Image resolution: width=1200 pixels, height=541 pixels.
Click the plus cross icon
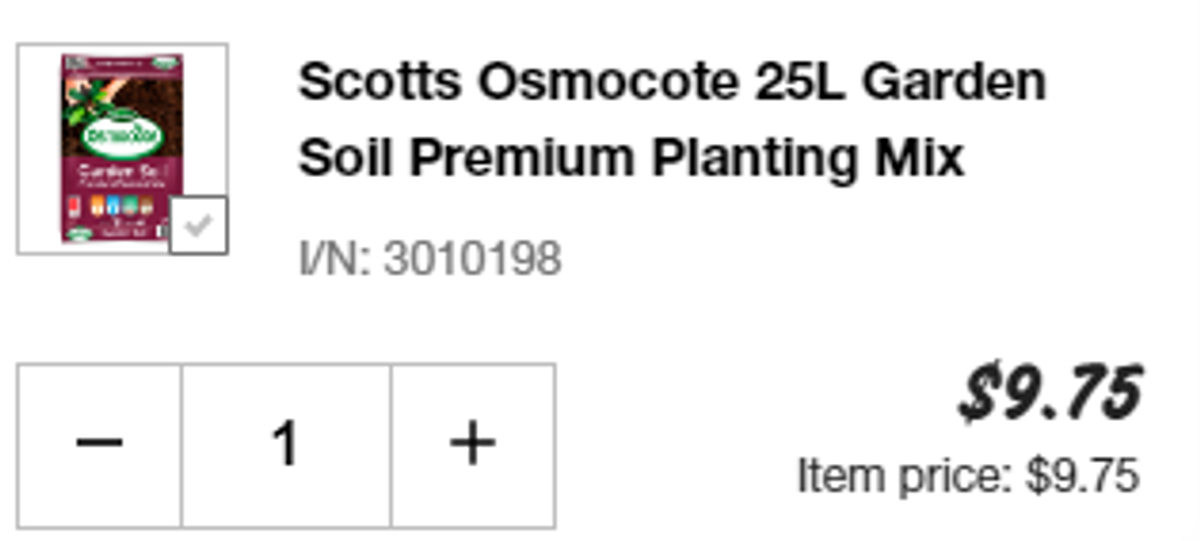click(473, 443)
